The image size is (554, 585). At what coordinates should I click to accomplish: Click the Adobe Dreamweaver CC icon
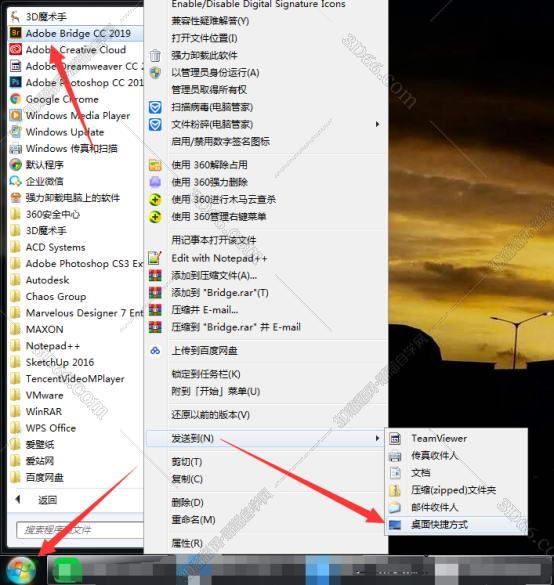pos(15,66)
